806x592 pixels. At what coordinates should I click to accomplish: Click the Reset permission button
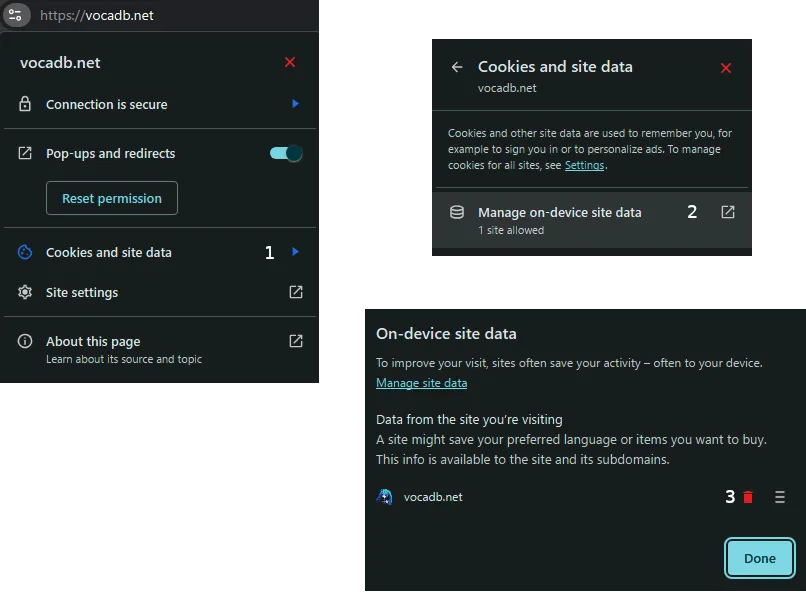tap(111, 198)
